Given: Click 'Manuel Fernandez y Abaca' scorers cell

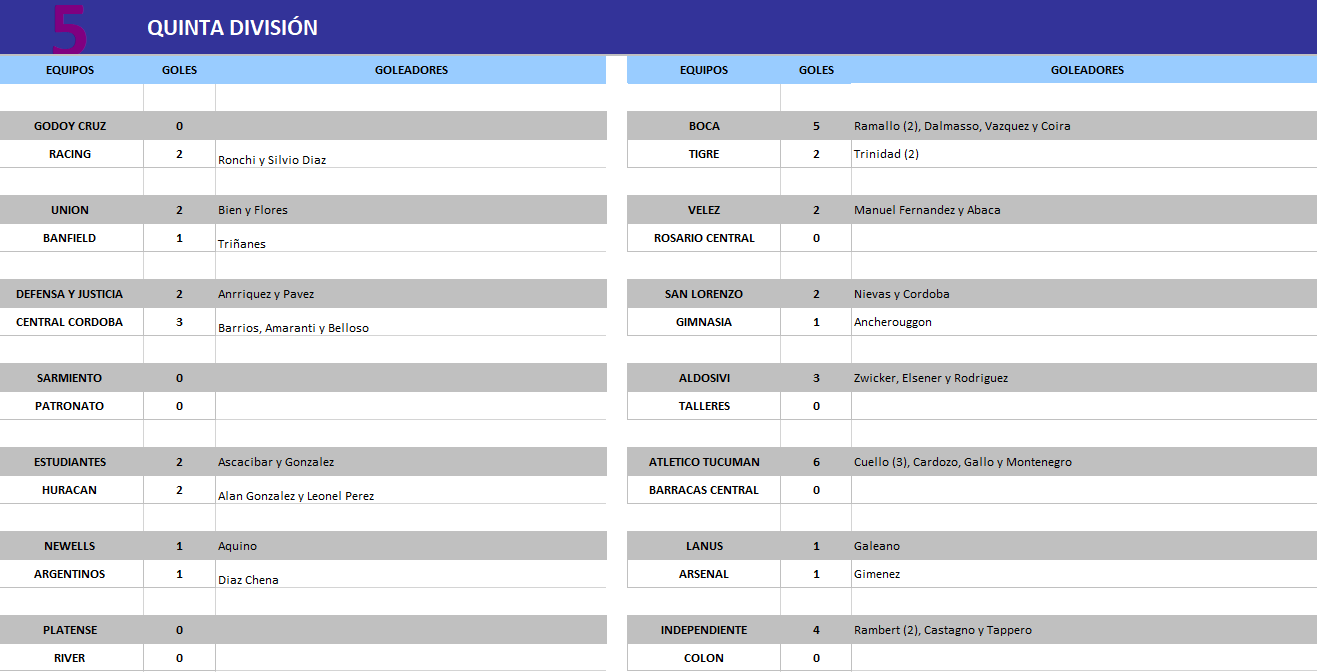Looking at the screenshot, I should point(1084,210).
